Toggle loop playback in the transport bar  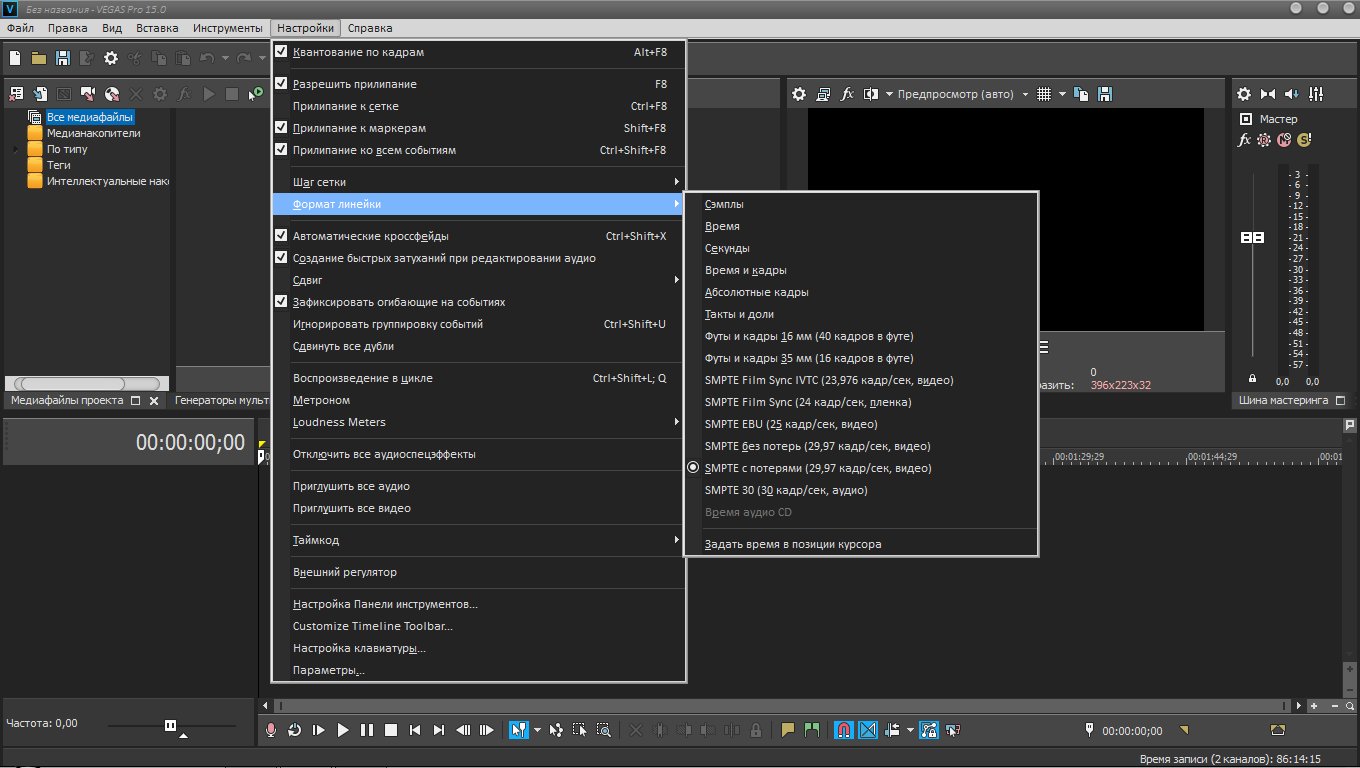coord(295,730)
